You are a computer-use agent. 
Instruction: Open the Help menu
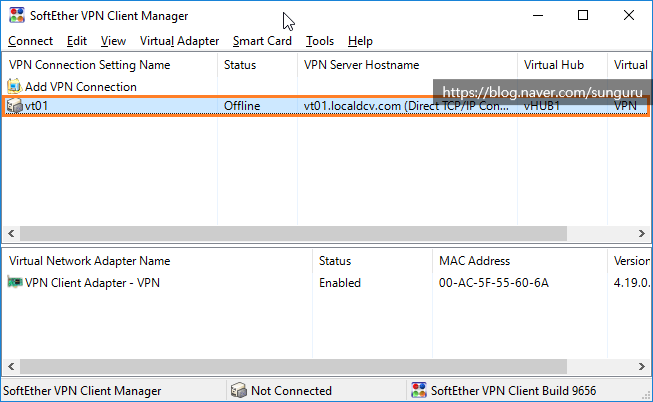(x=360, y=41)
